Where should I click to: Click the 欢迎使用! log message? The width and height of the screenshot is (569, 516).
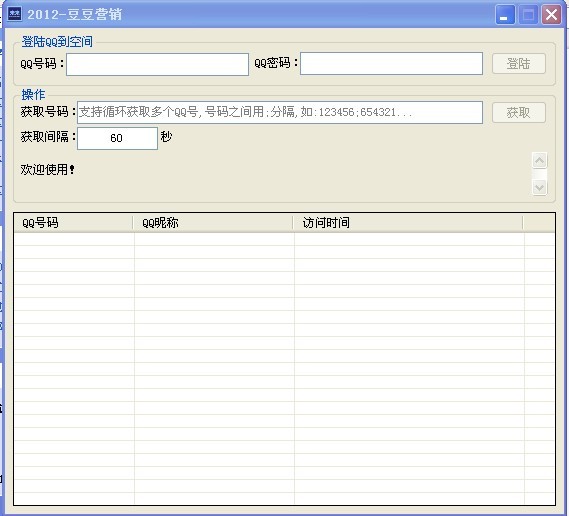tap(47, 169)
